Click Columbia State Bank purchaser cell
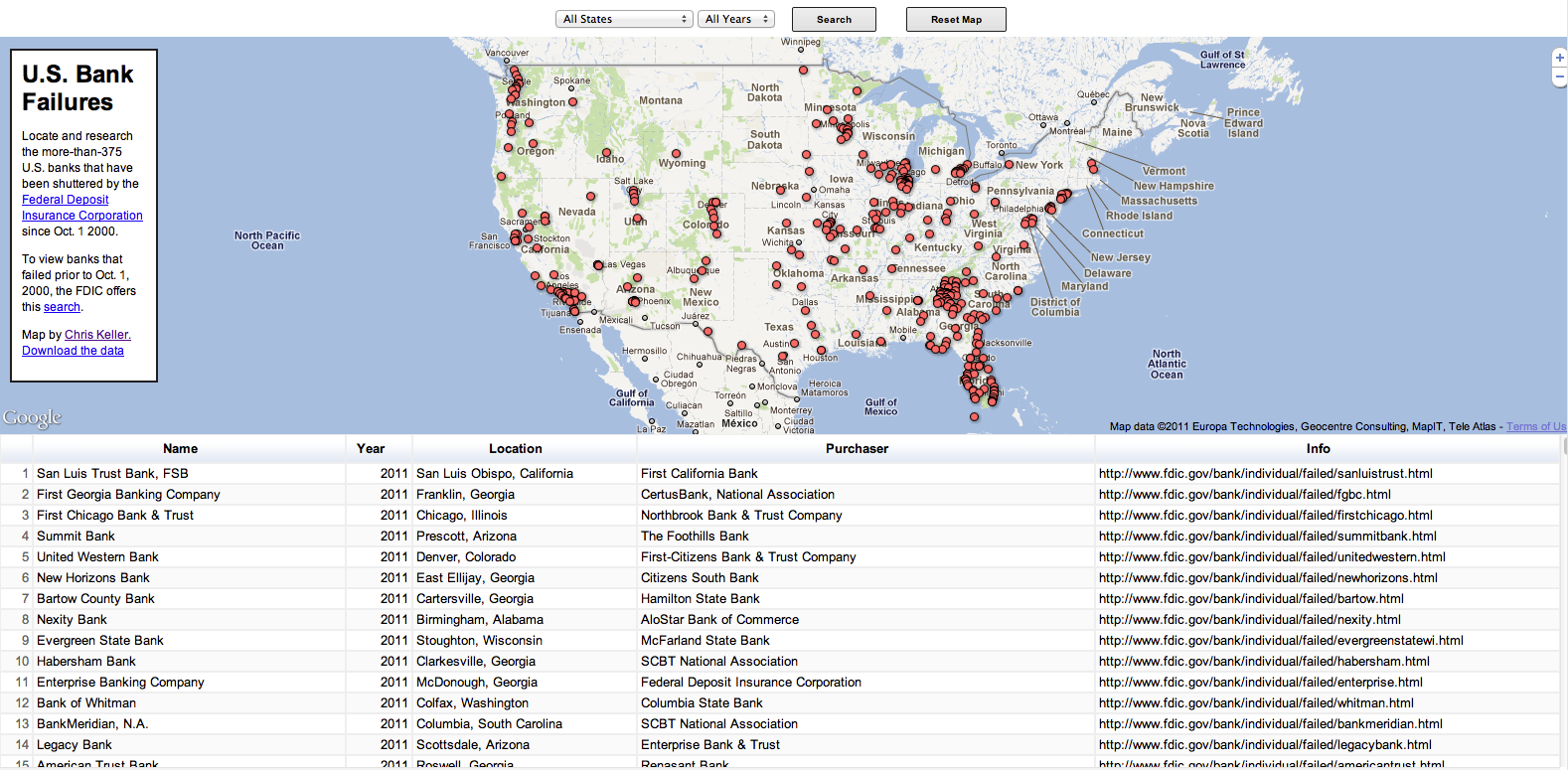 point(702,703)
